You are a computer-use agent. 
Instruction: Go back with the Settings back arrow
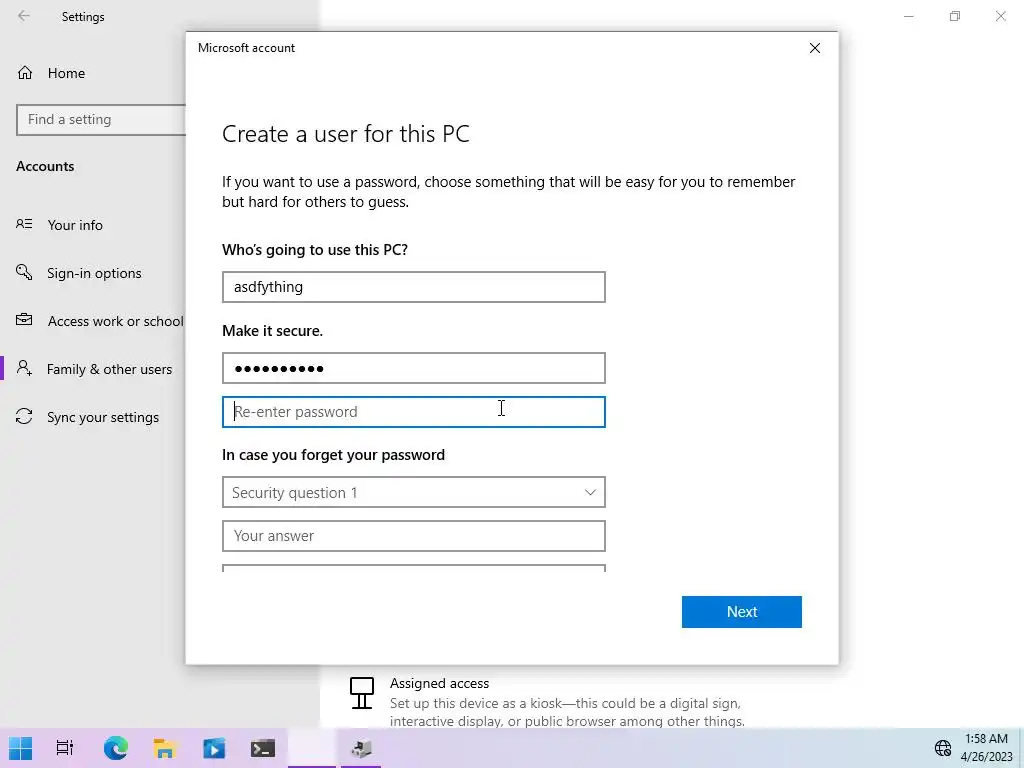[x=24, y=16]
